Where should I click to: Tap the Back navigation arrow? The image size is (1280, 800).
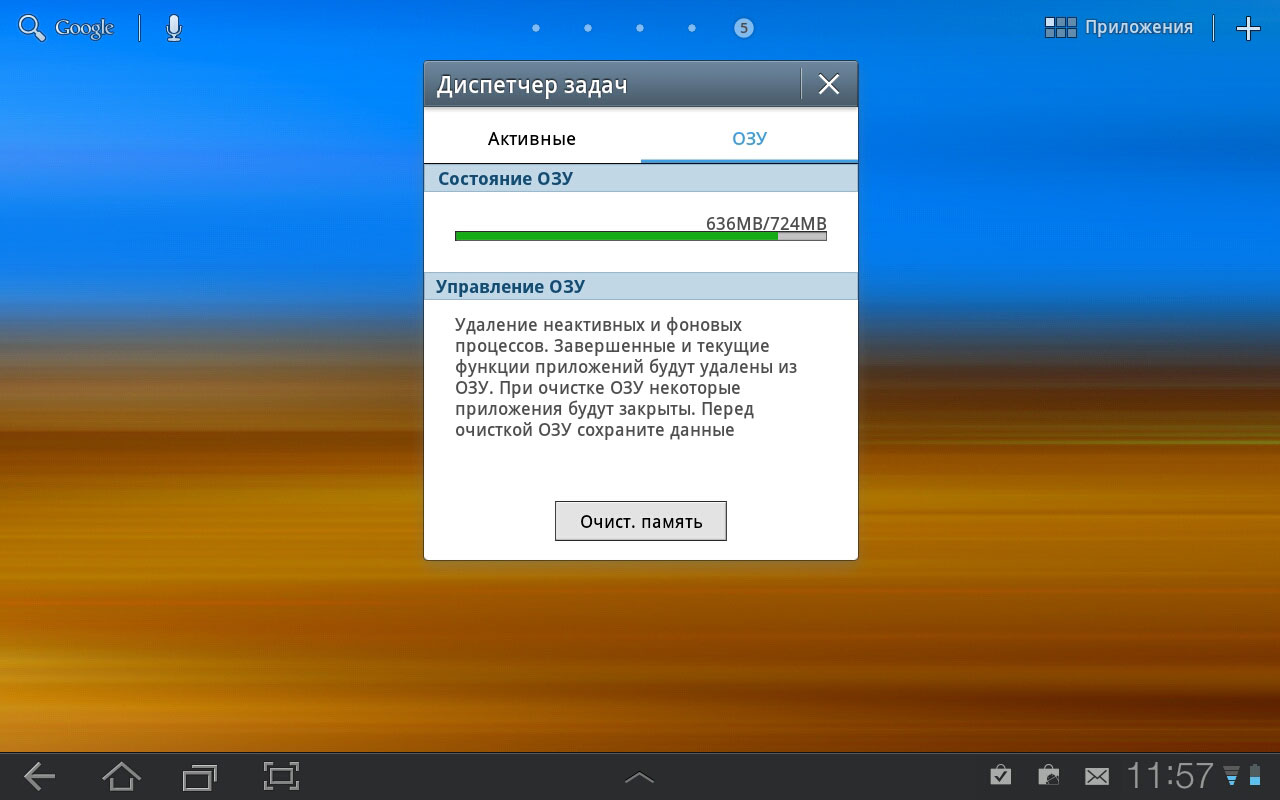click(x=40, y=776)
